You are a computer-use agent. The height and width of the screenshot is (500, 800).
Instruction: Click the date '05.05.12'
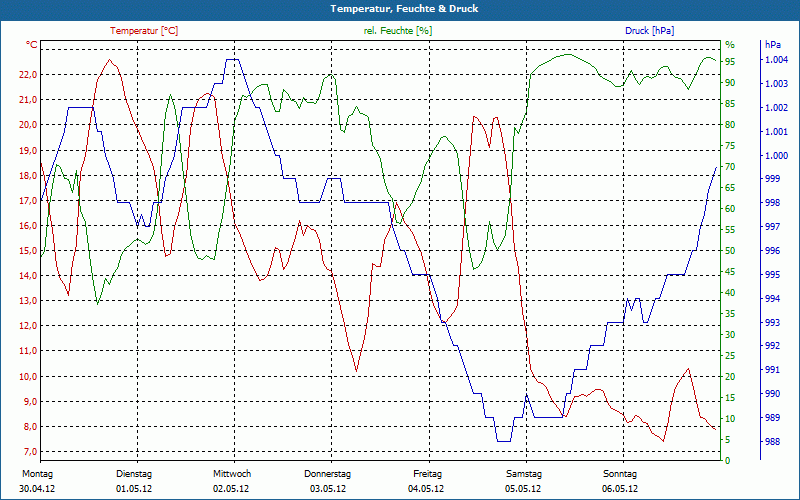click(x=523, y=489)
